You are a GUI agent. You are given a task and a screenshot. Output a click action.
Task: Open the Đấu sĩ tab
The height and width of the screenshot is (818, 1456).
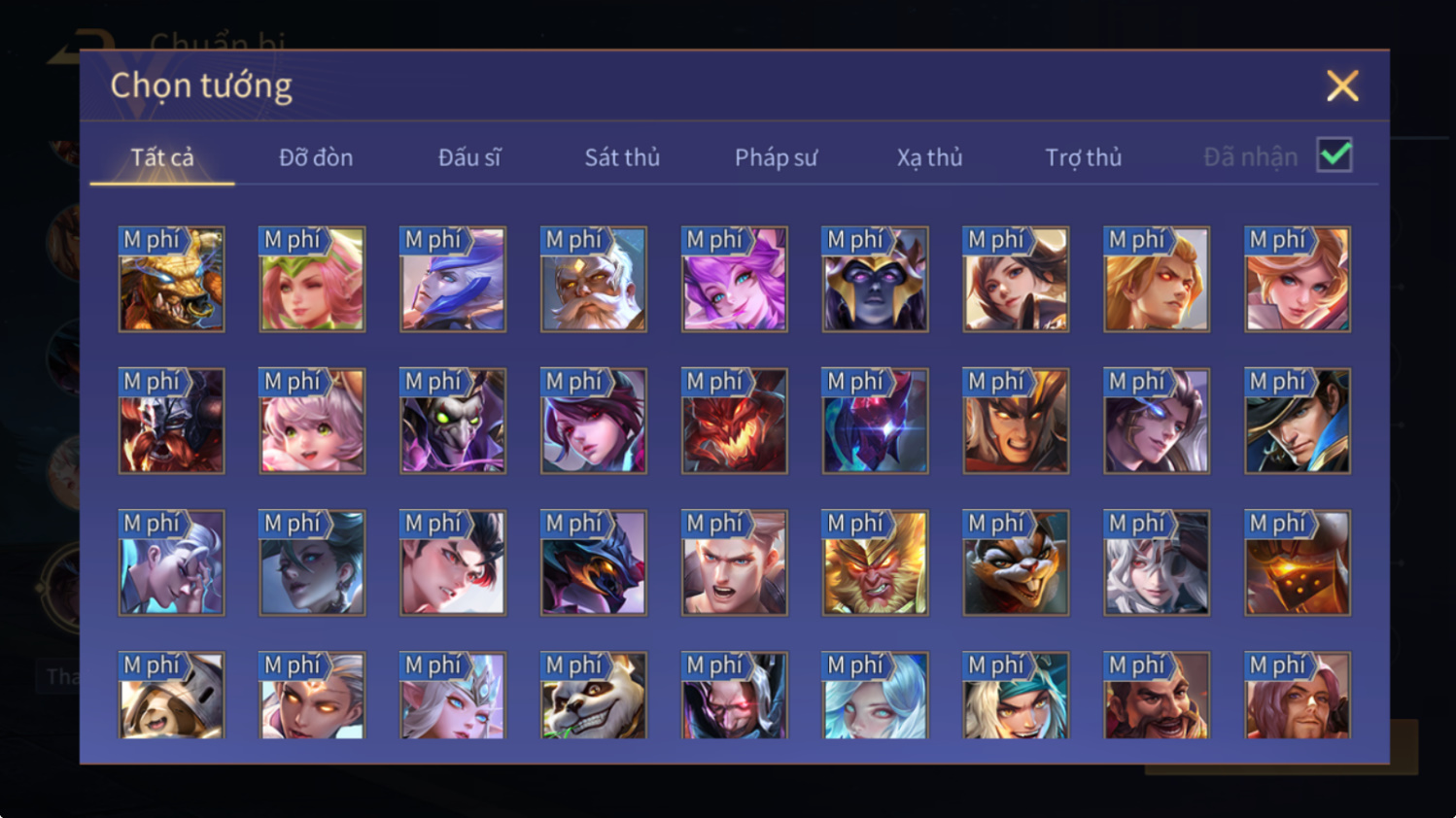click(x=469, y=157)
